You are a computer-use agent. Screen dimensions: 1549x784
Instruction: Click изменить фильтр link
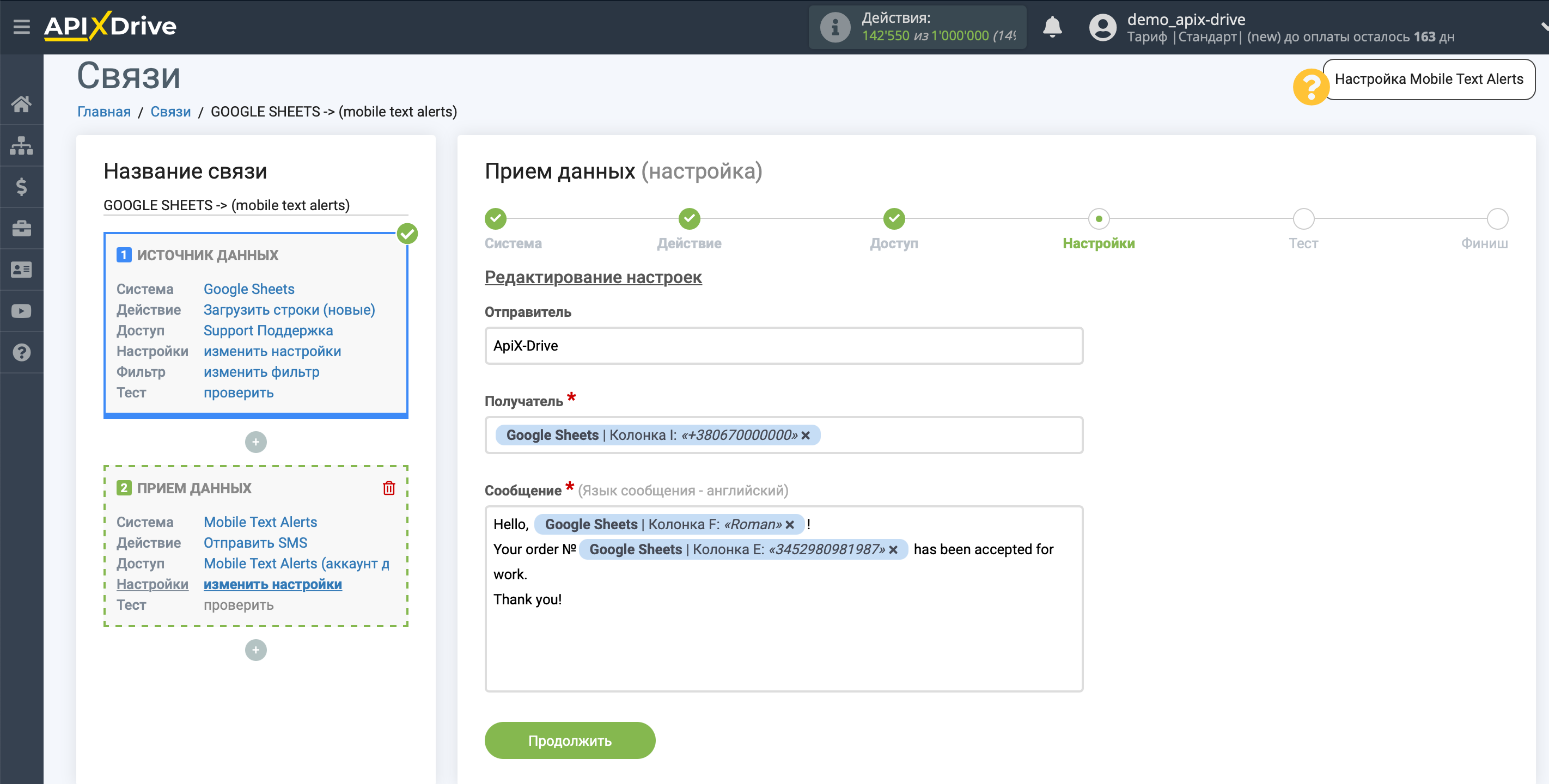pos(261,372)
